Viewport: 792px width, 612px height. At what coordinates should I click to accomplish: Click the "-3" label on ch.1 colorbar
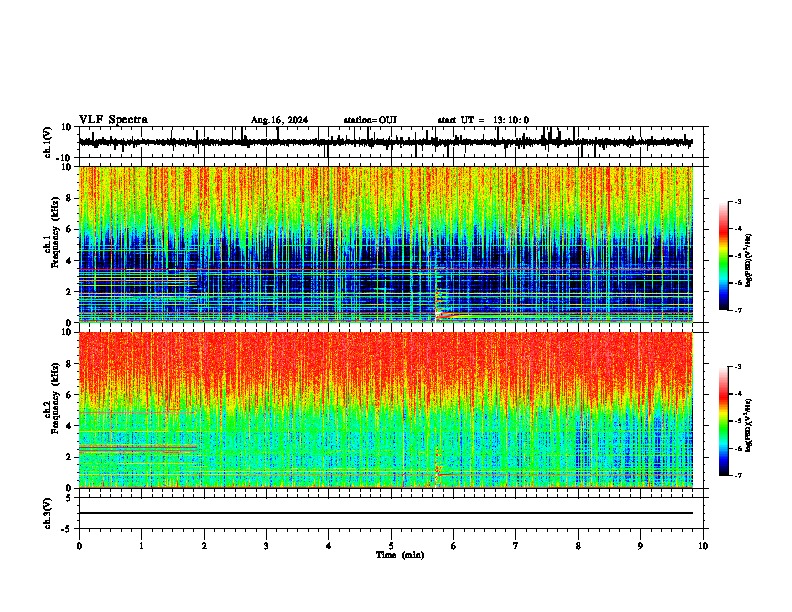pyautogui.click(x=737, y=201)
